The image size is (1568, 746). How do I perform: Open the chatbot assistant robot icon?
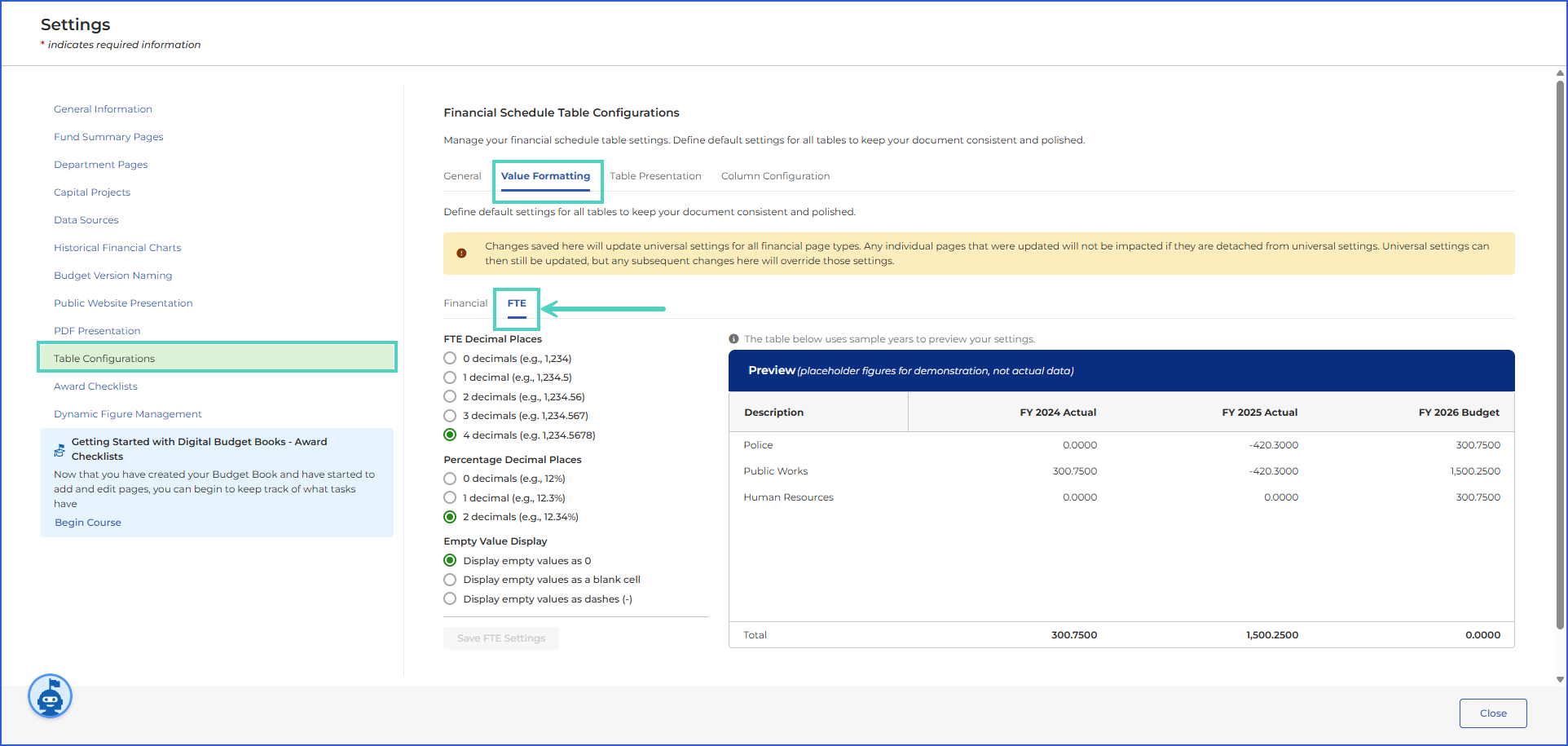(x=51, y=696)
